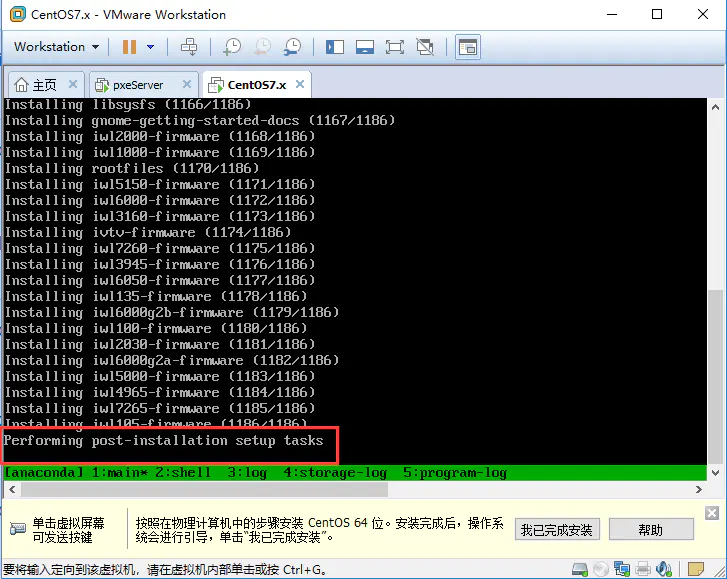Click the vertical scrollbar down arrow
Viewport: 727px width, 579px height.
[x=715, y=473]
